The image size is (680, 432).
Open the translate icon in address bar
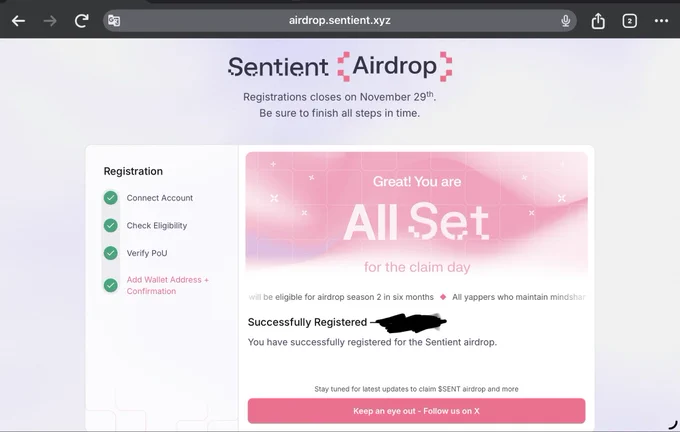[114, 20]
